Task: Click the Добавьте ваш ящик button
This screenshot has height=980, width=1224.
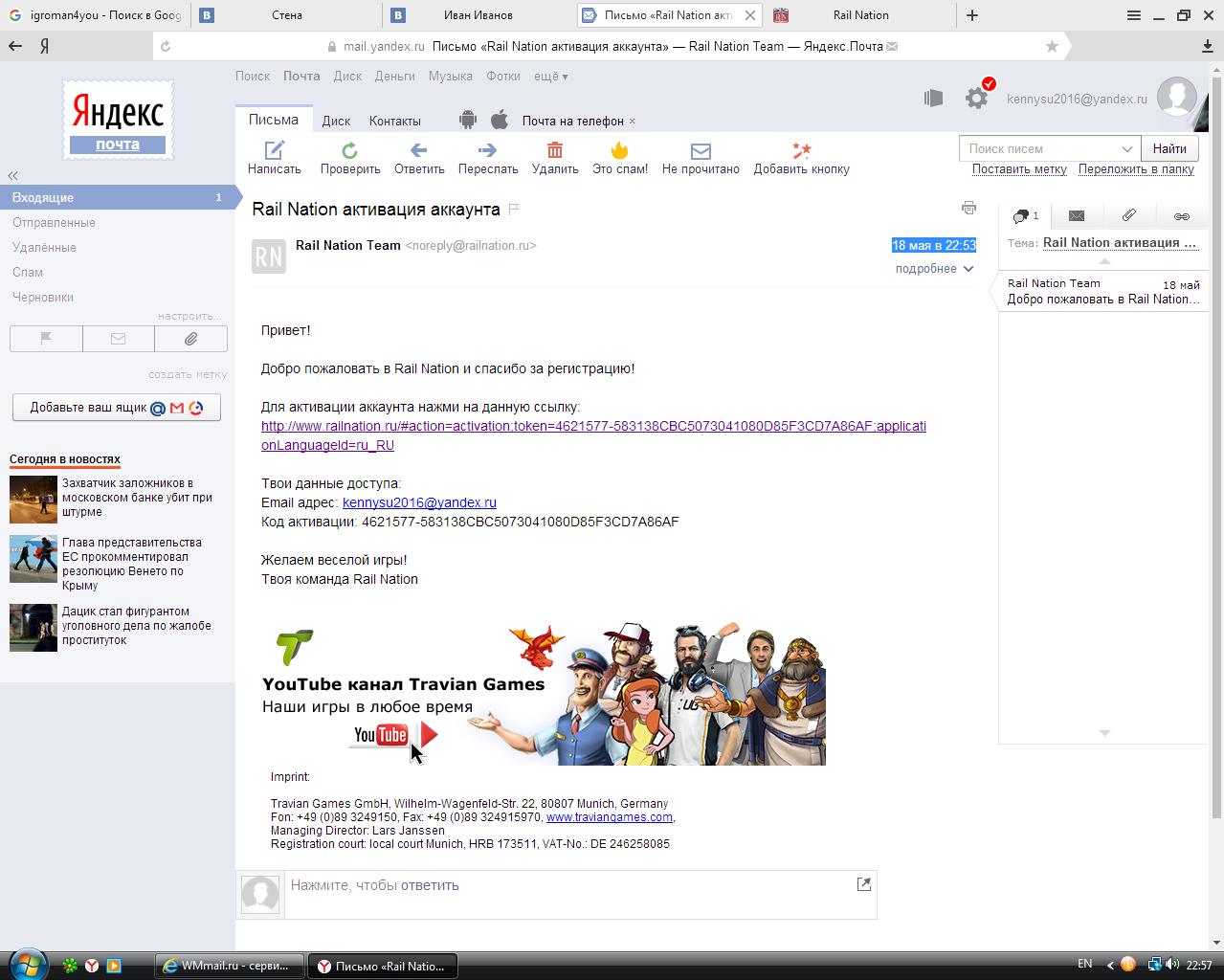Action: click(x=117, y=407)
